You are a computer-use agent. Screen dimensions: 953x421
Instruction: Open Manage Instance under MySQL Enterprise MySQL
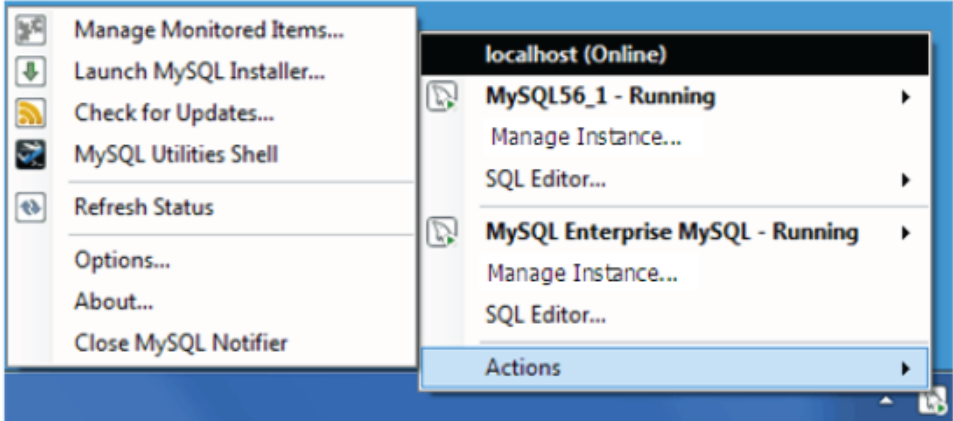pyautogui.click(x=582, y=273)
